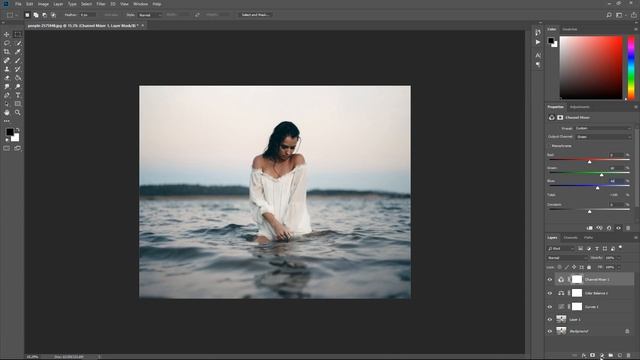Image resolution: width=640 pixels, height=360 pixels.
Task: Click Add layer style fx icon
Action: coord(584,356)
